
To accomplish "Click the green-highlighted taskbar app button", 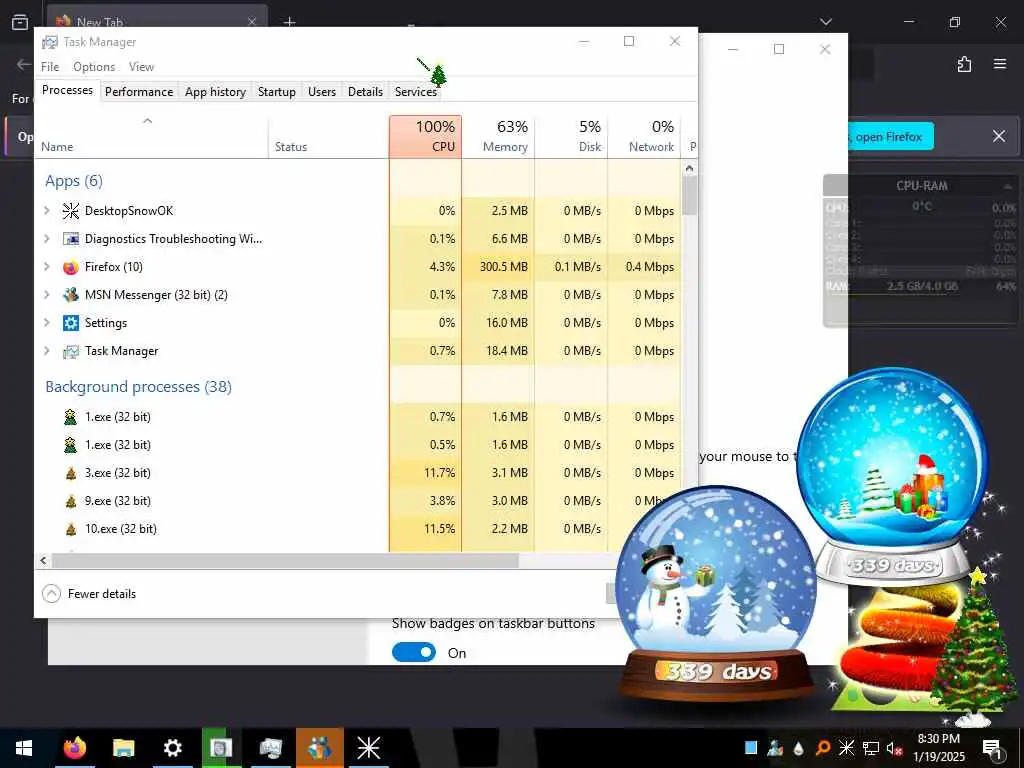I will pyautogui.click(x=221, y=748).
